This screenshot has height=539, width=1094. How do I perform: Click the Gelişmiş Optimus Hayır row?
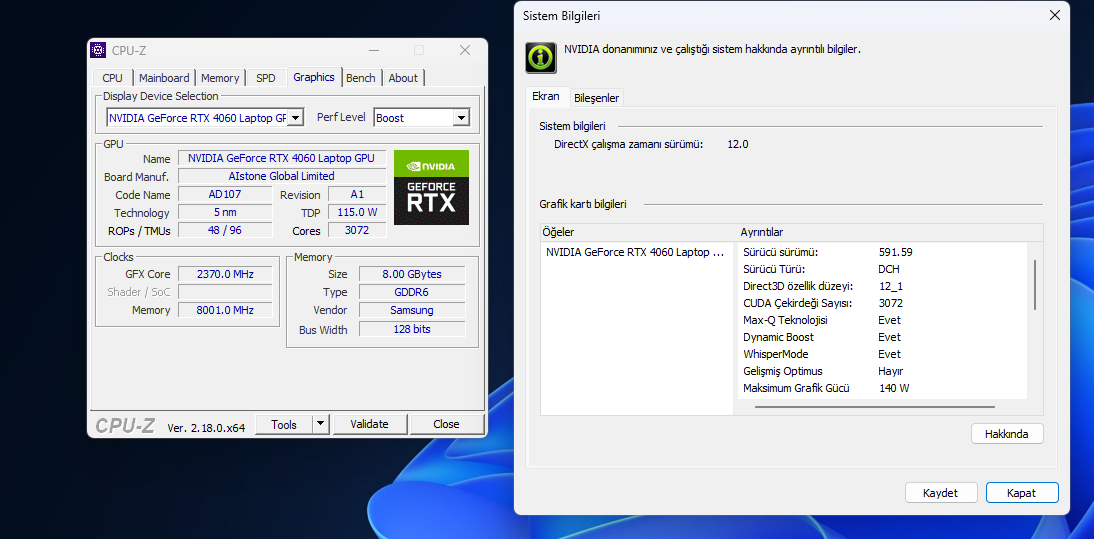tap(882, 371)
